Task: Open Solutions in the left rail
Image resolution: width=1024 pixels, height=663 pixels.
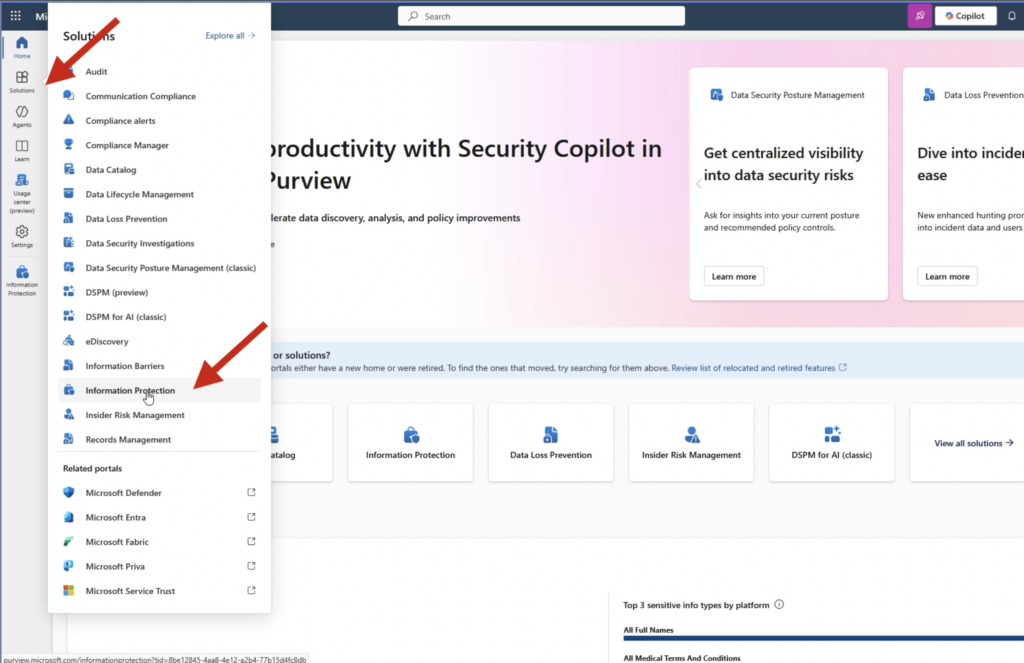Action: (x=22, y=82)
